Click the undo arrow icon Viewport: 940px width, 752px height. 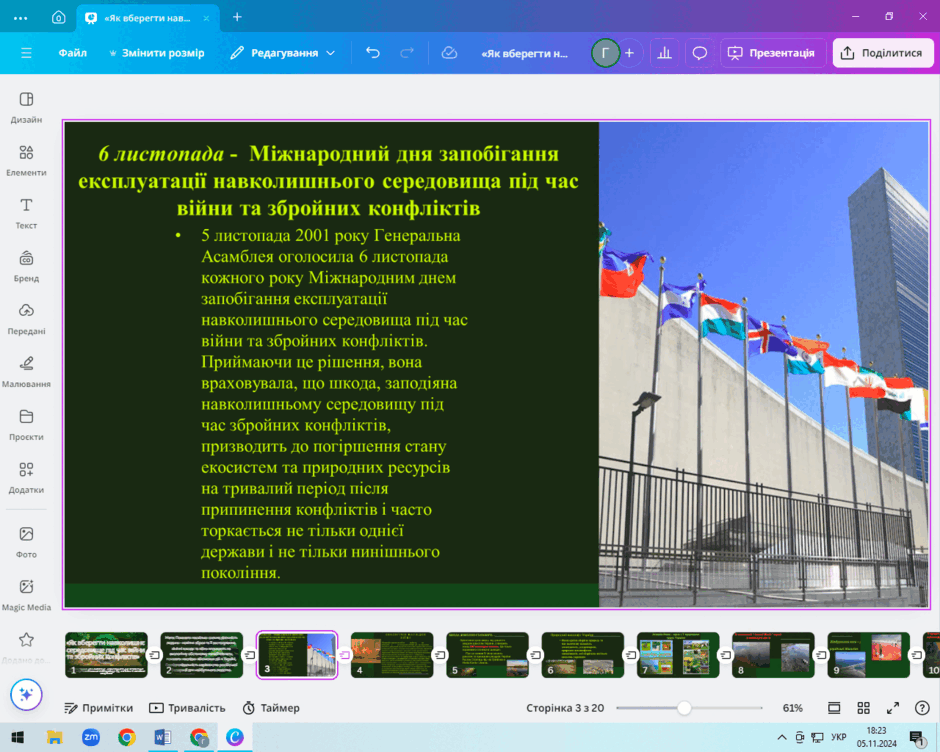tap(373, 53)
